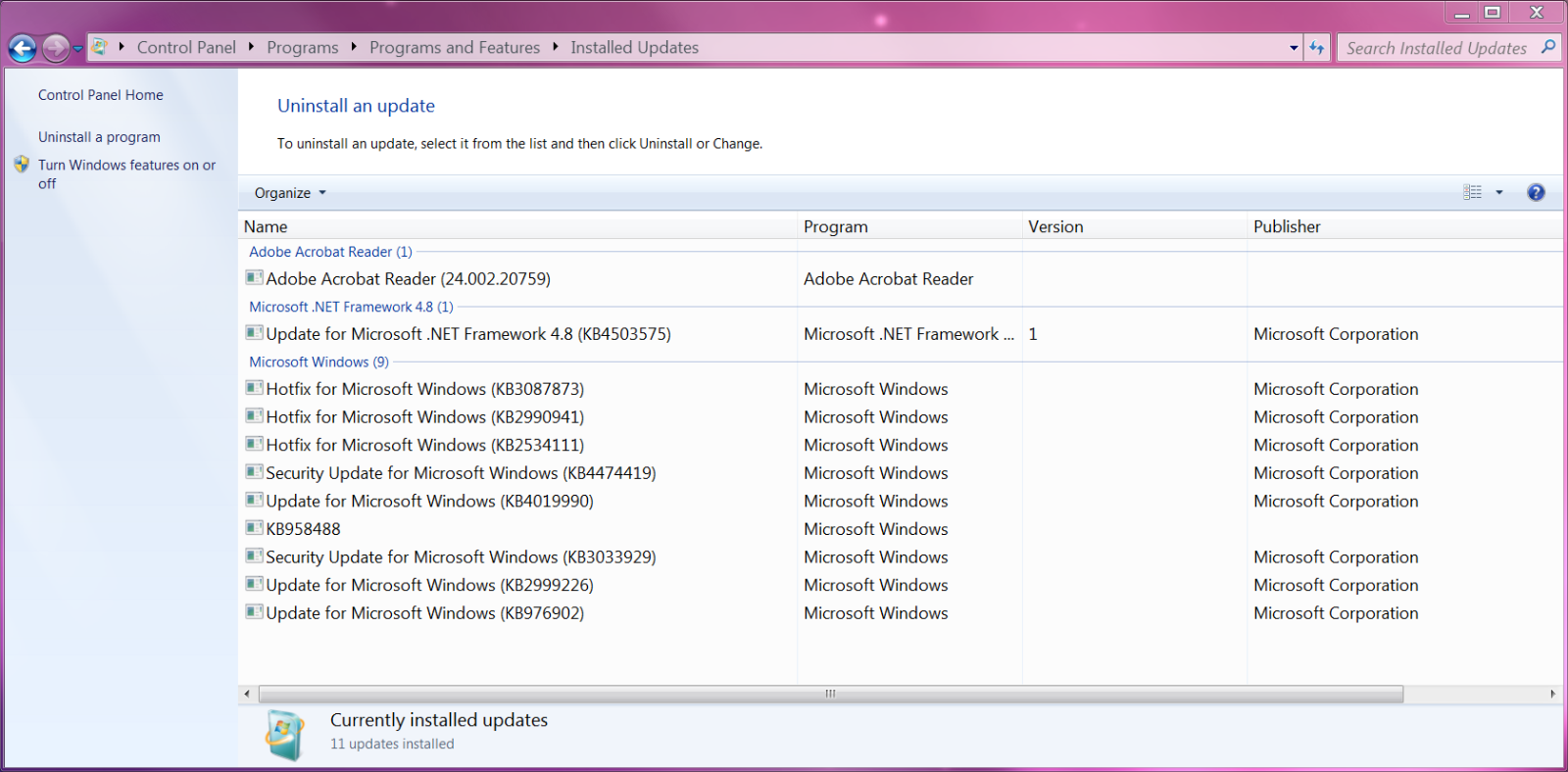The image size is (1568, 772).
Task: Click the scroll right arrow
Action: tap(1552, 694)
